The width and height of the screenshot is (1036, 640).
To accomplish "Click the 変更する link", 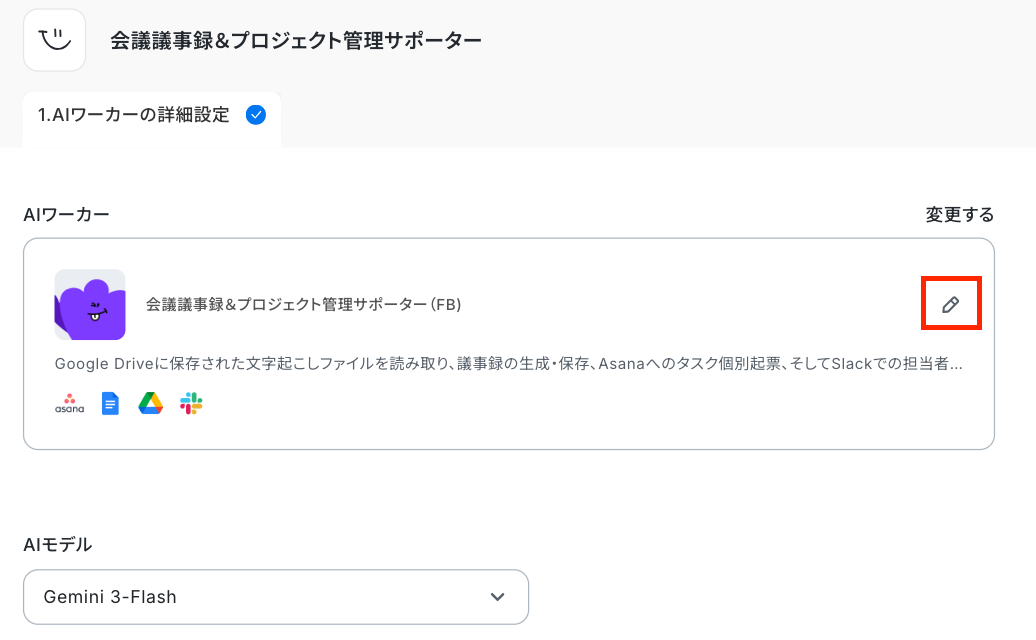I will tap(959, 215).
